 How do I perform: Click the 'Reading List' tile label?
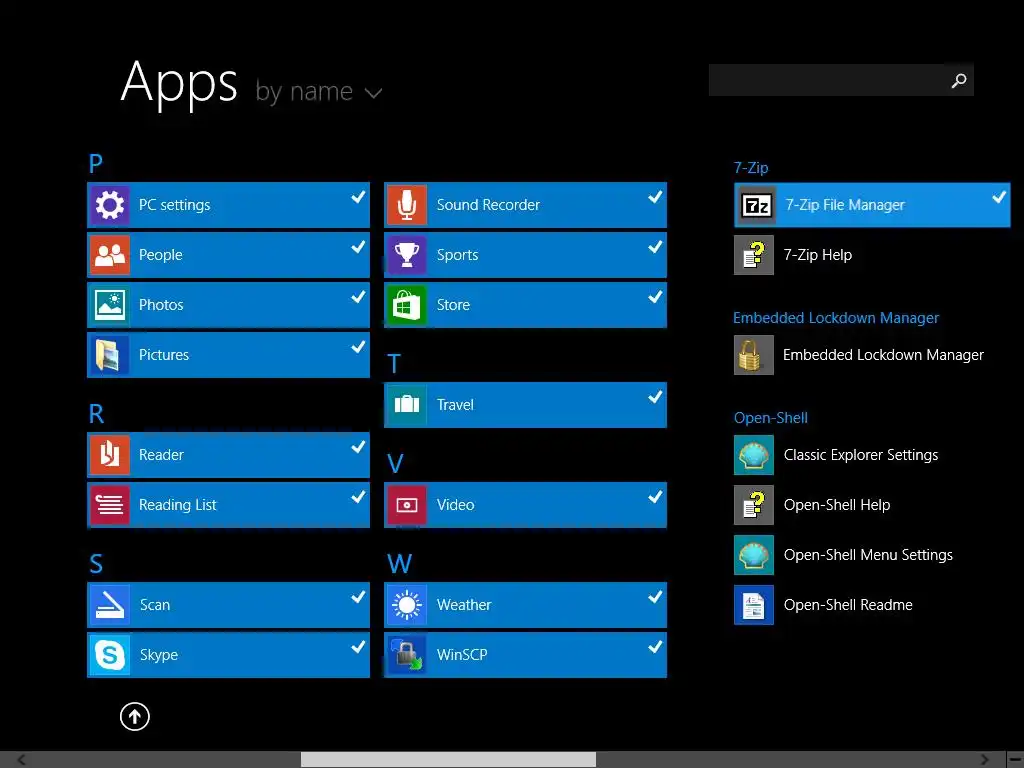177,505
